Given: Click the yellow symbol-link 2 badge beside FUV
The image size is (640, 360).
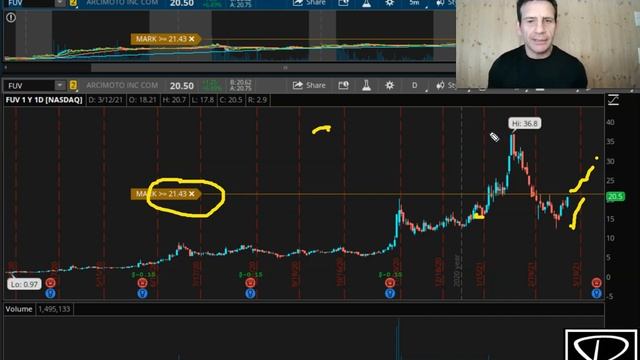Looking at the screenshot, I should [73, 85].
